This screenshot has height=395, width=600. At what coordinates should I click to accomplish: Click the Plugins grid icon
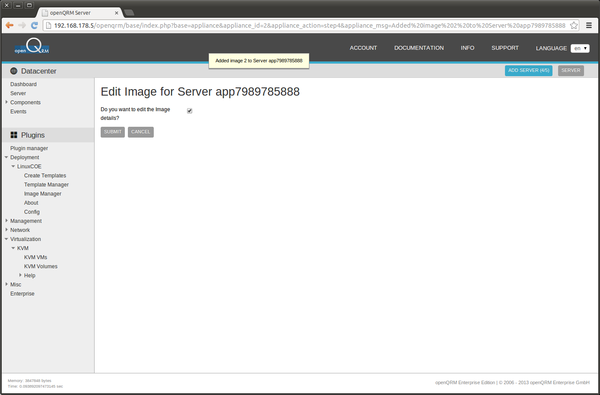(14, 135)
